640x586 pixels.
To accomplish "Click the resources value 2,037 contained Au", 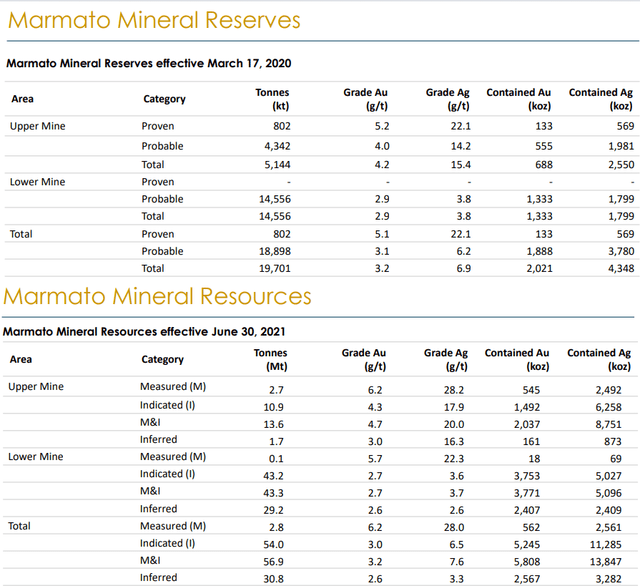I will click(527, 424).
